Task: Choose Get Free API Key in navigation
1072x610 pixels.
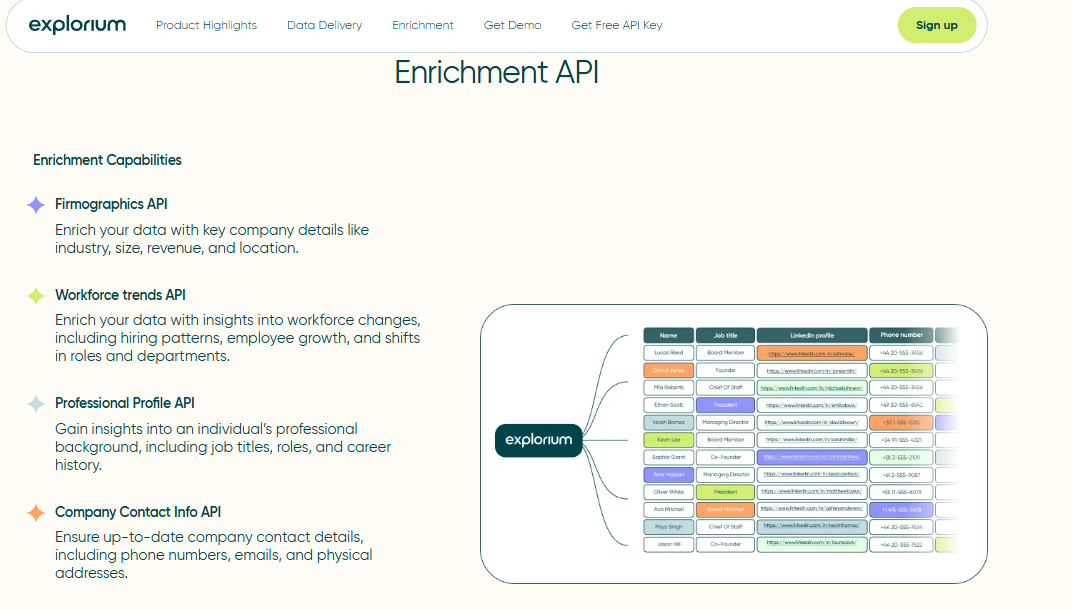Action: [x=617, y=25]
